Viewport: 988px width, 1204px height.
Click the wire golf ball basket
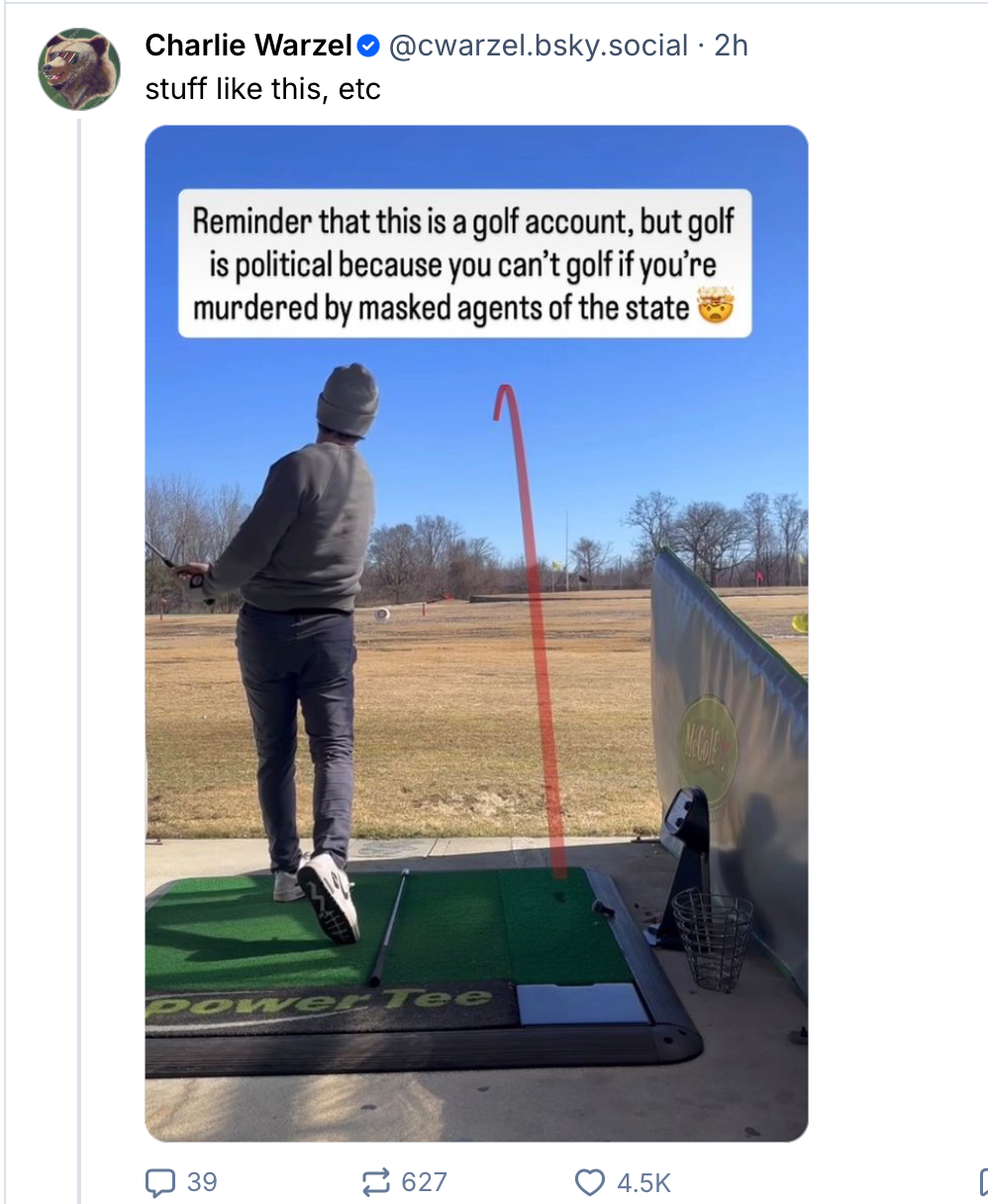(712, 938)
